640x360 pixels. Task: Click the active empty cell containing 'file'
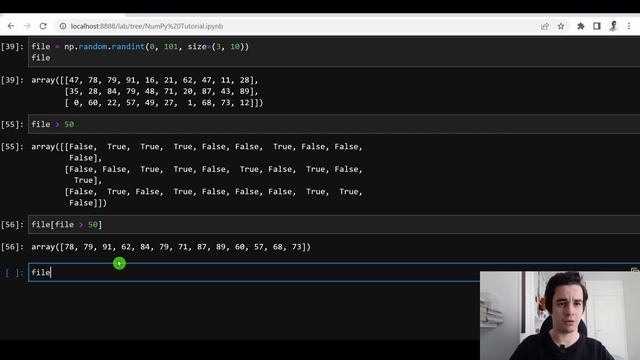(254, 272)
